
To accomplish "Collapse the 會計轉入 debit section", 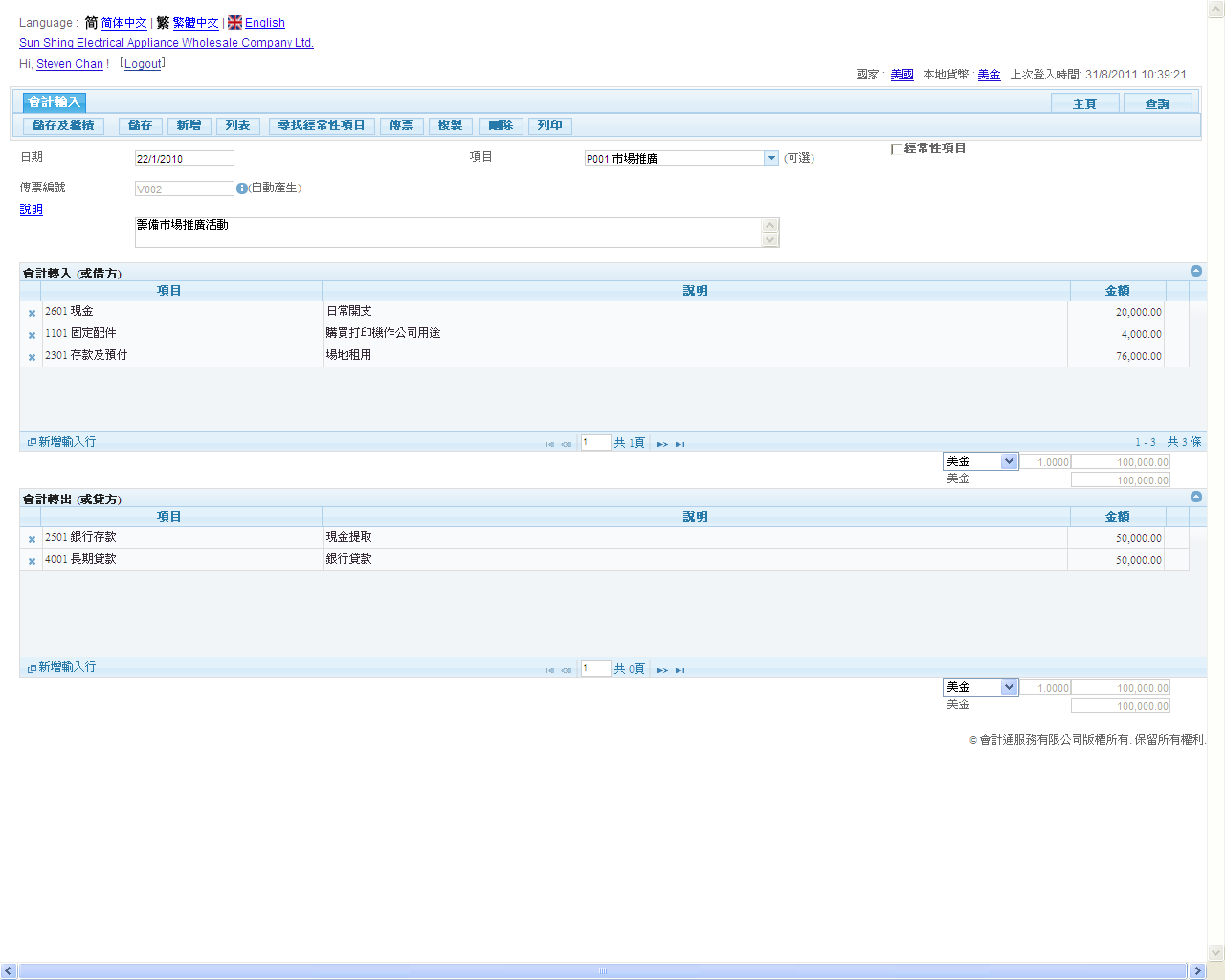I will (1195, 271).
